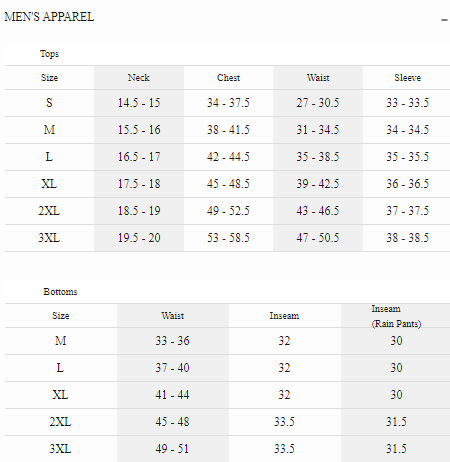Image resolution: width=450 pixels, height=462 pixels.
Task: Click the Waist header in the Tops table
Action: point(318,78)
